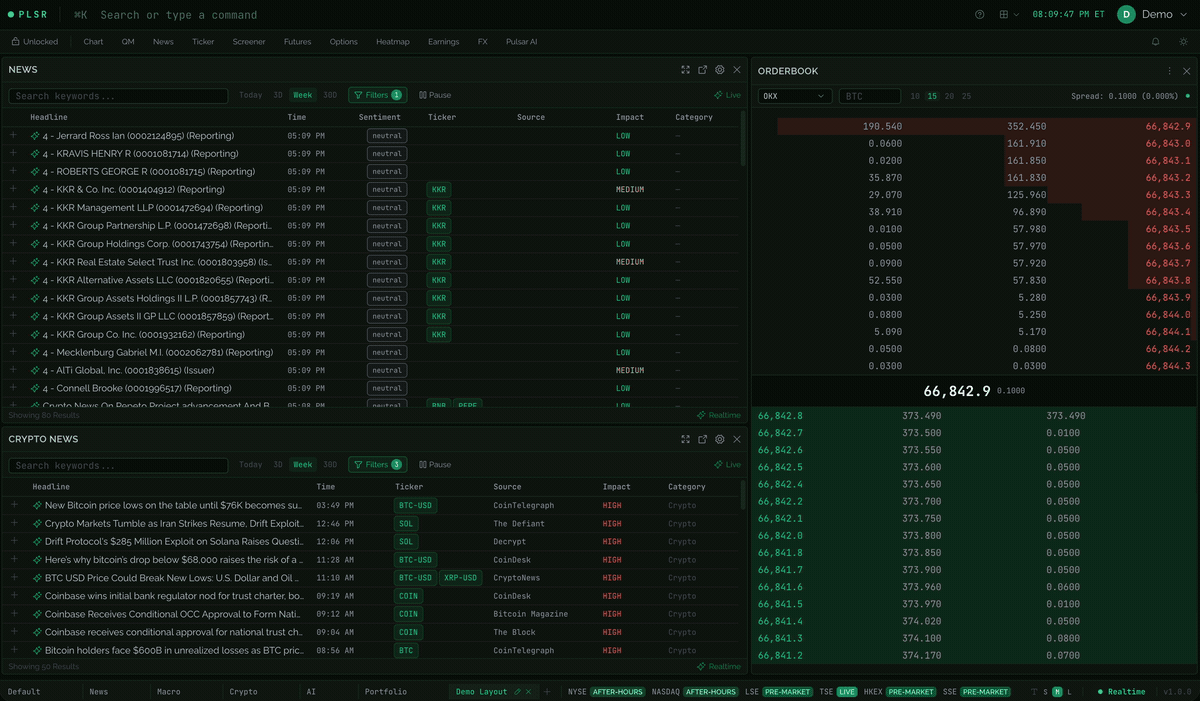Set orderbook depth to 10
The height and width of the screenshot is (701, 1200).
[915, 96]
